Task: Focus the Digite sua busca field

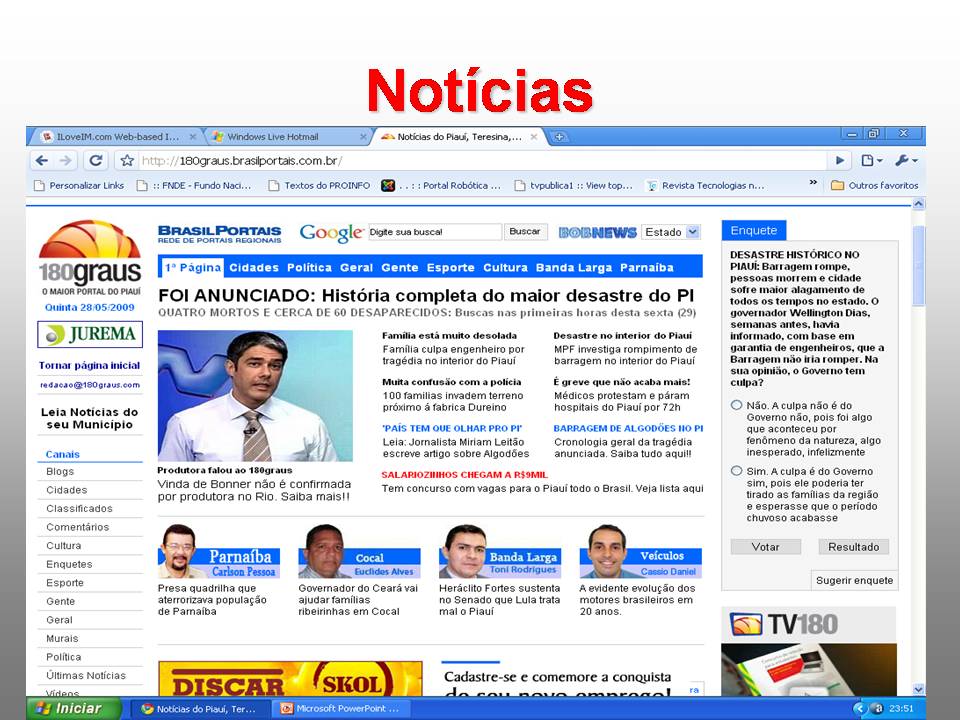Action: (x=435, y=232)
